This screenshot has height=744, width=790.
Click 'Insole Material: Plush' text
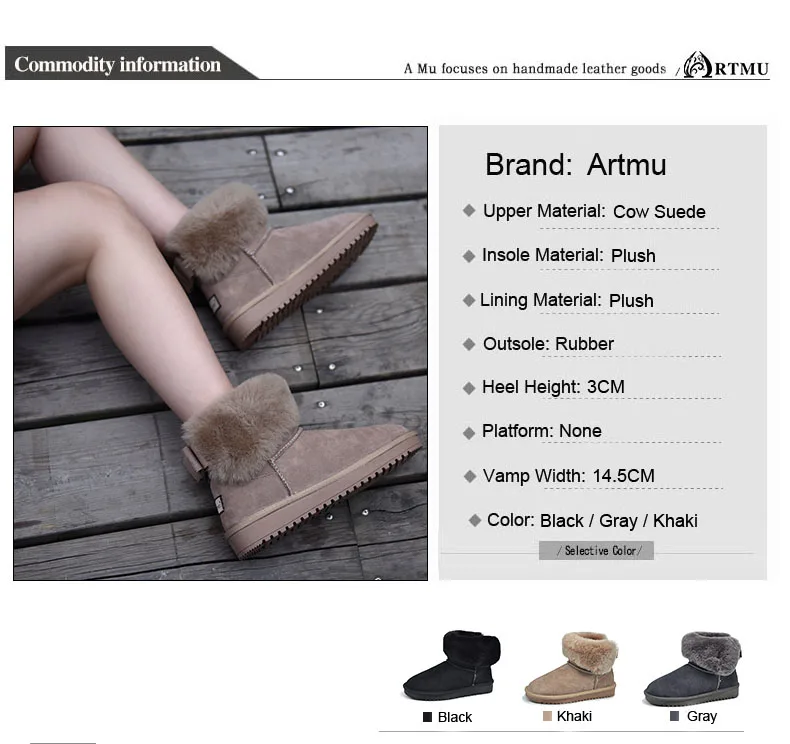point(569,255)
